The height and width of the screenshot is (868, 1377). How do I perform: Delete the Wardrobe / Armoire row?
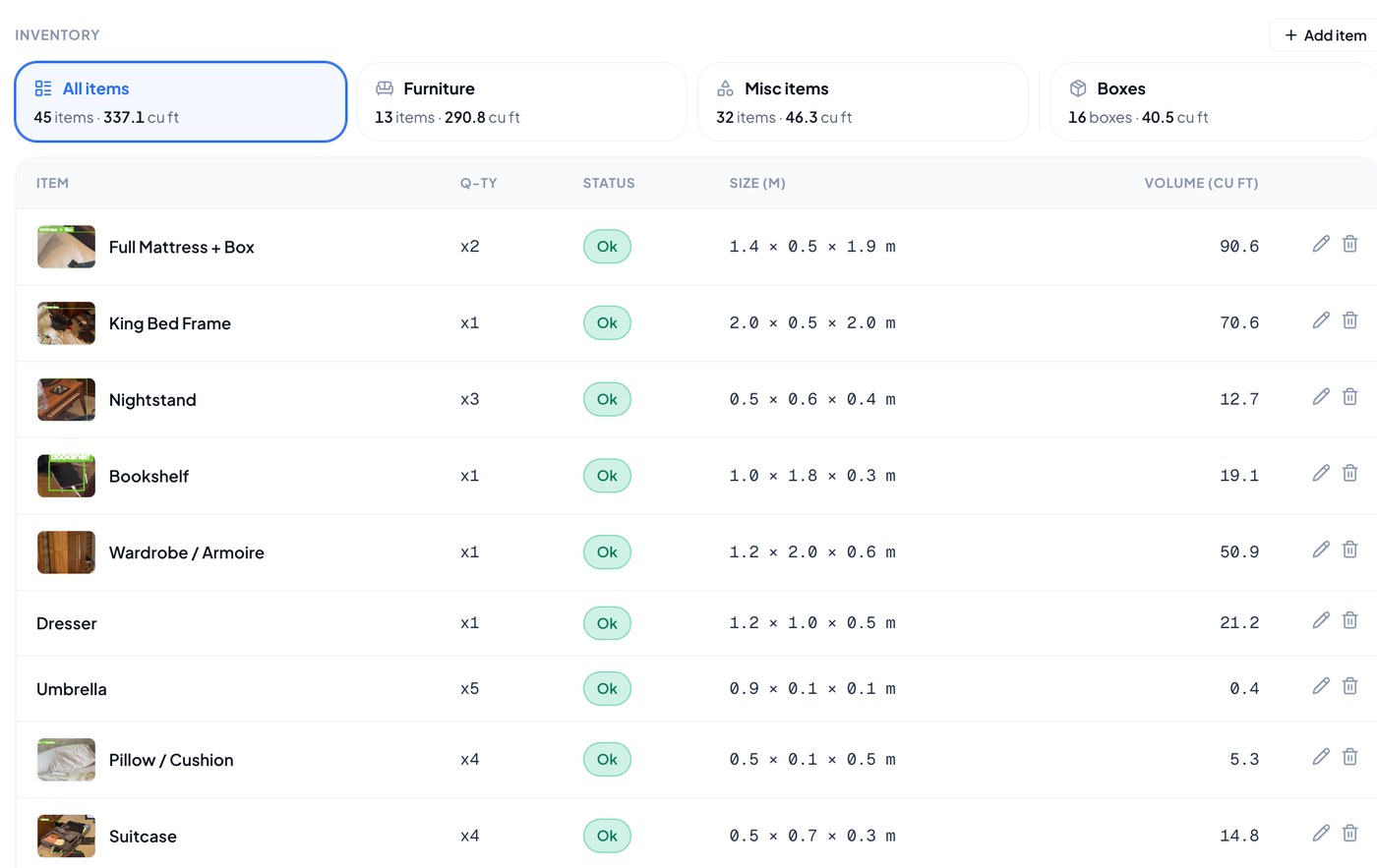coord(1350,550)
